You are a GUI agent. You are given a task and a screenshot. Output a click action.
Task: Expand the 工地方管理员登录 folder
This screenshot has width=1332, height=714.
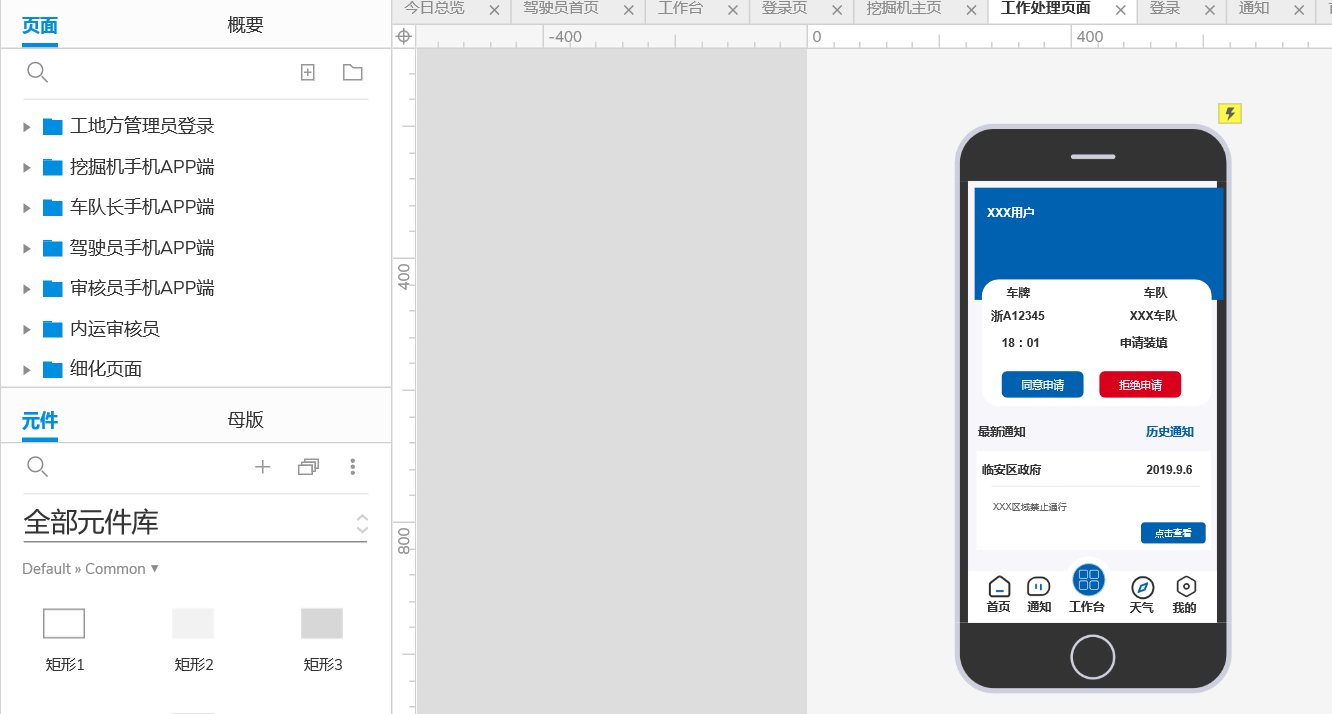(x=27, y=127)
